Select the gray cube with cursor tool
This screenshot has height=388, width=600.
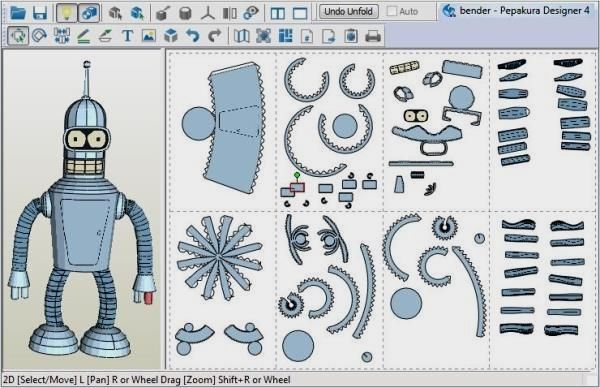coord(114,13)
